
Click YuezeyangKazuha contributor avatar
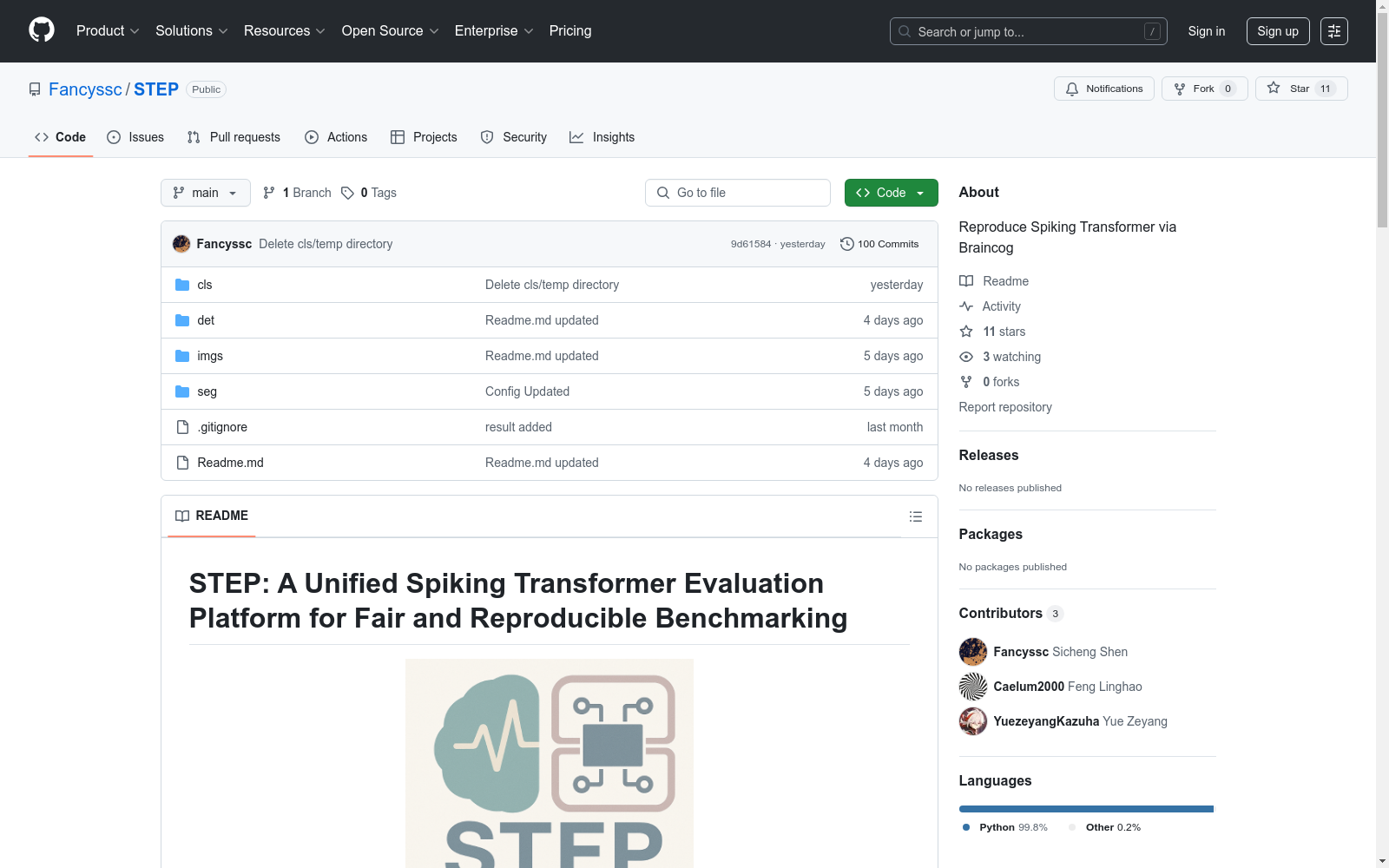973,721
